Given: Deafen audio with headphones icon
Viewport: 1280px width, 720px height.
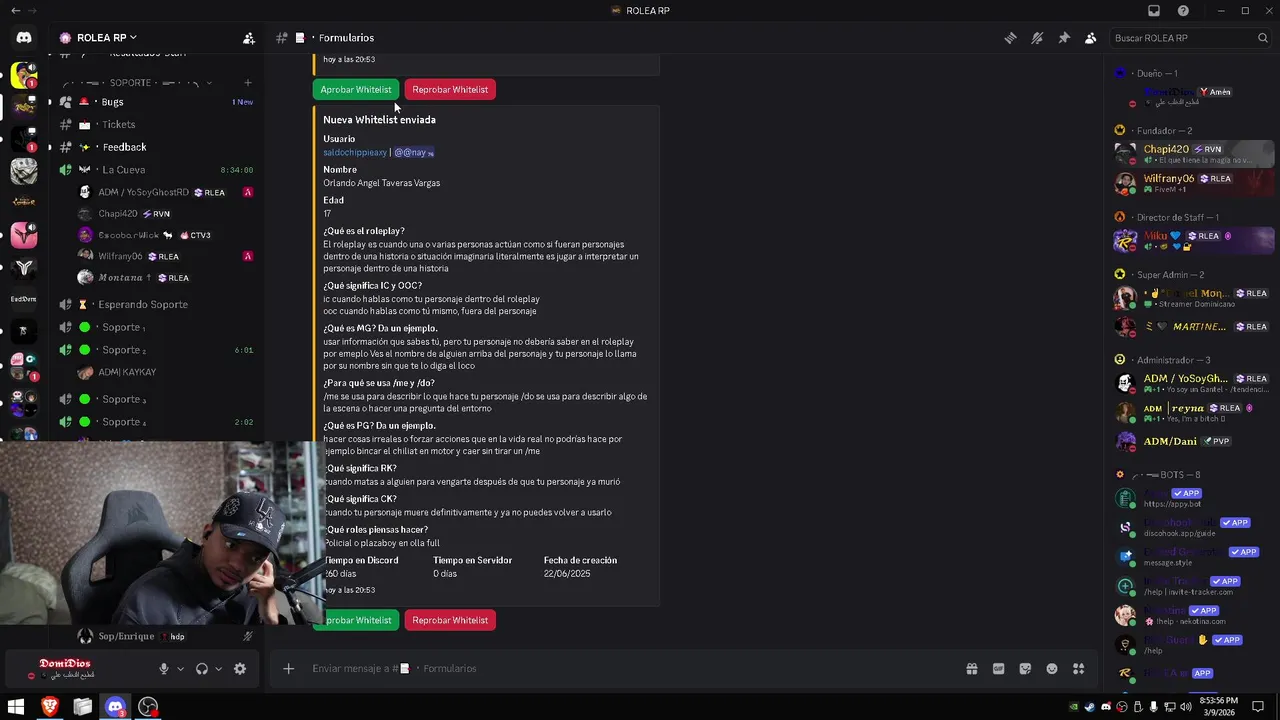Looking at the screenshot, I should coord(202,669).
